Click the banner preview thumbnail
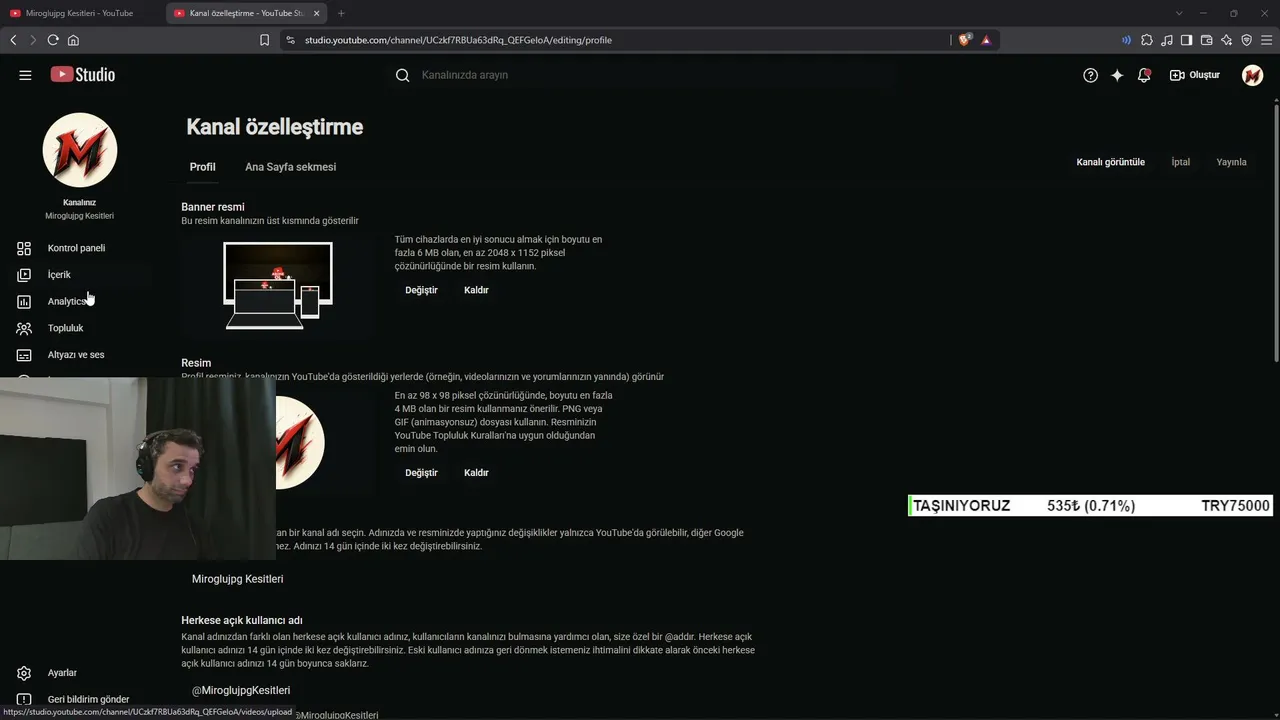Screen dimensions: 1280x720 coord(278,287)
